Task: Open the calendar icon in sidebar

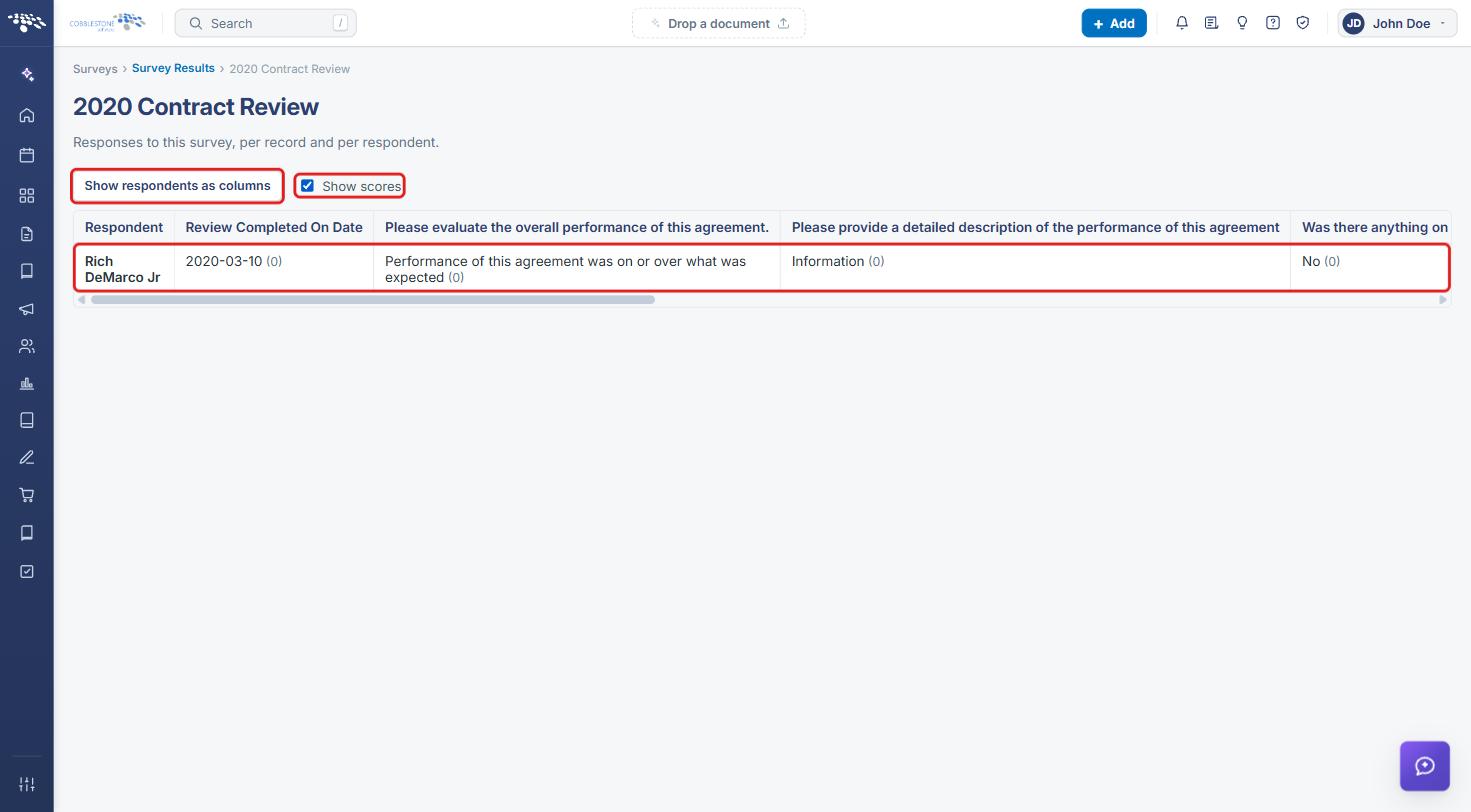Action: pos(27,155)
